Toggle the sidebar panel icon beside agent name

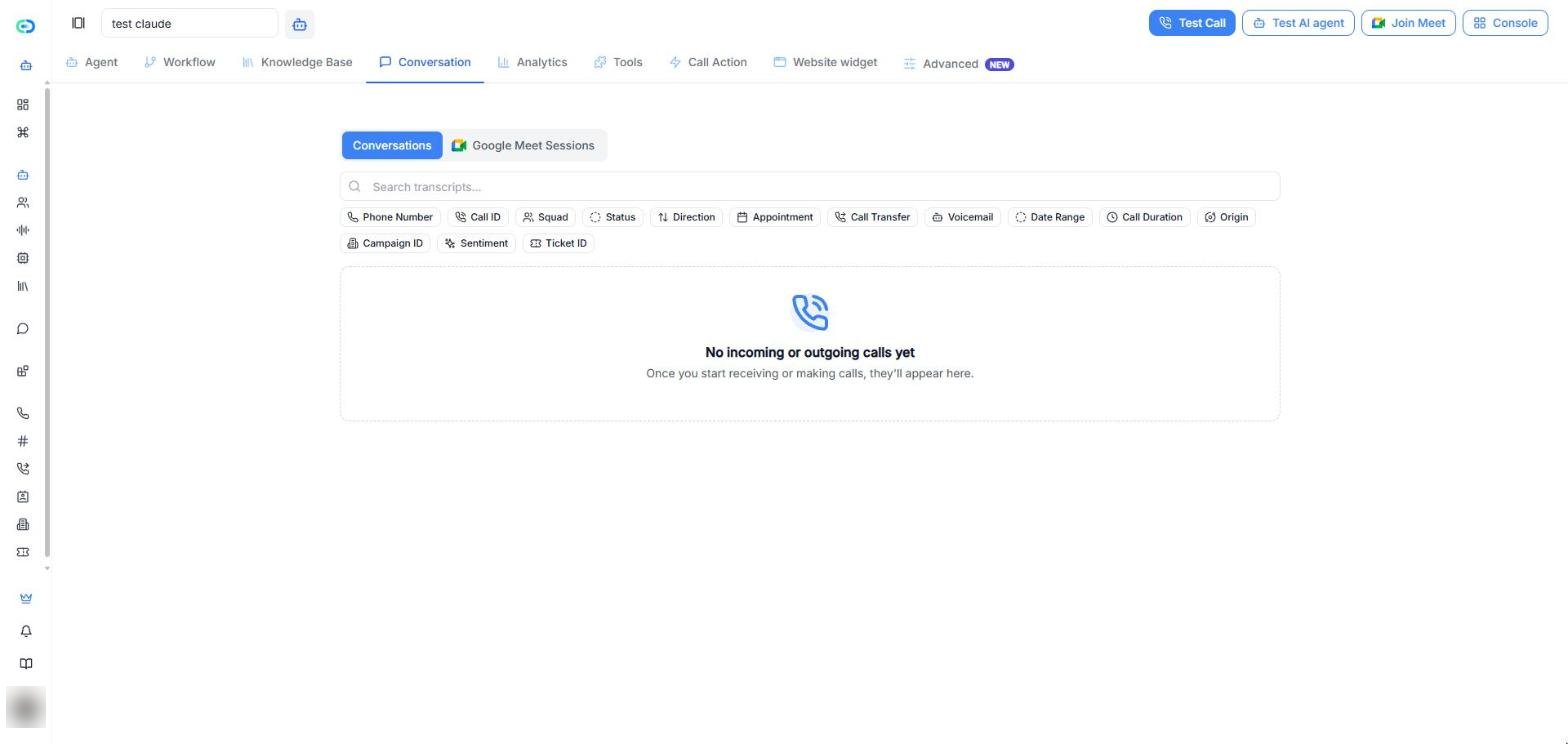pos(78,23)
